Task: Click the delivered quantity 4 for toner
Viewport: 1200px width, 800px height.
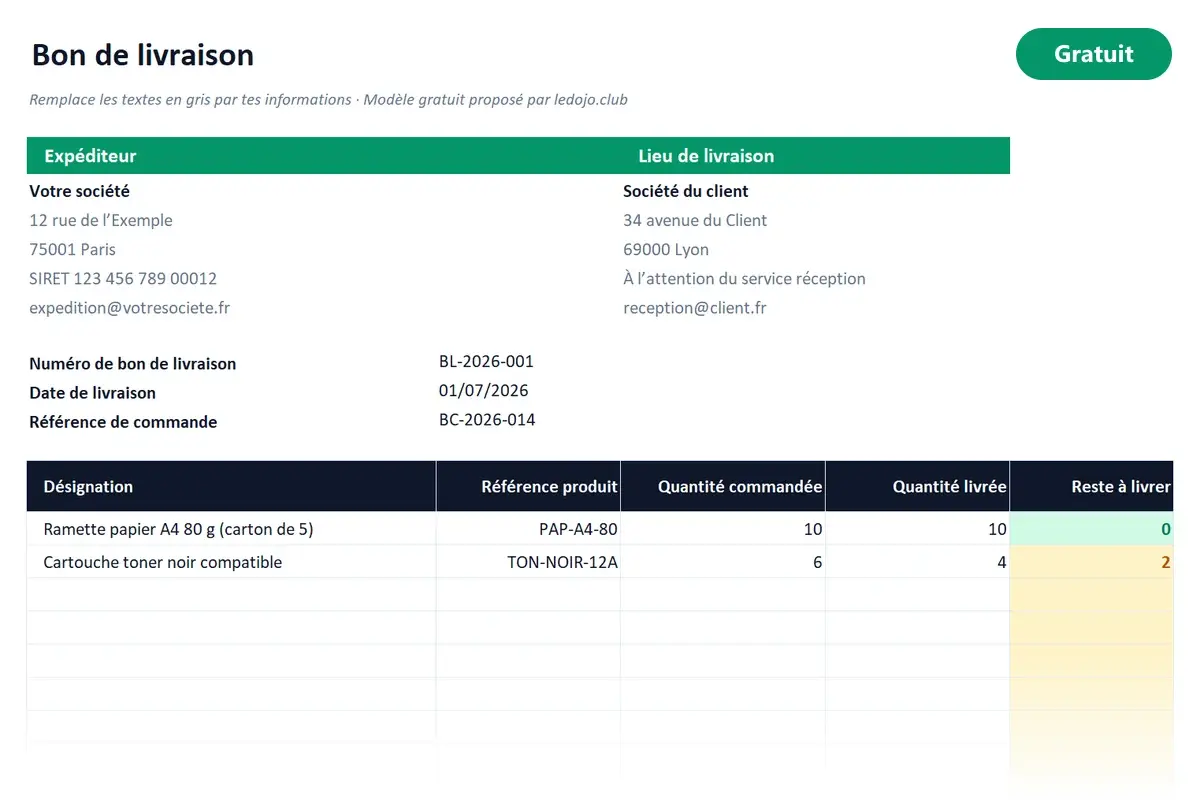Action: point(918,562)
